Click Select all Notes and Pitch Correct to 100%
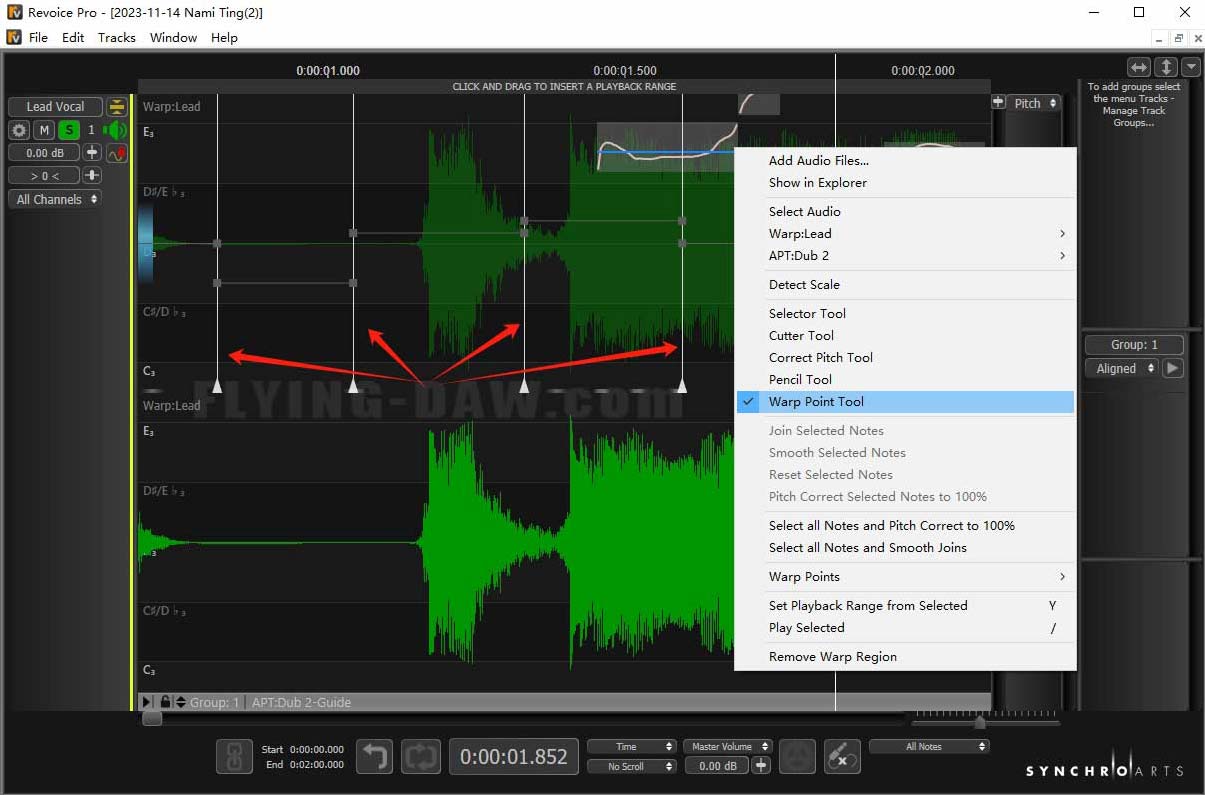The image size is (1205, 795). coord(905,526)
